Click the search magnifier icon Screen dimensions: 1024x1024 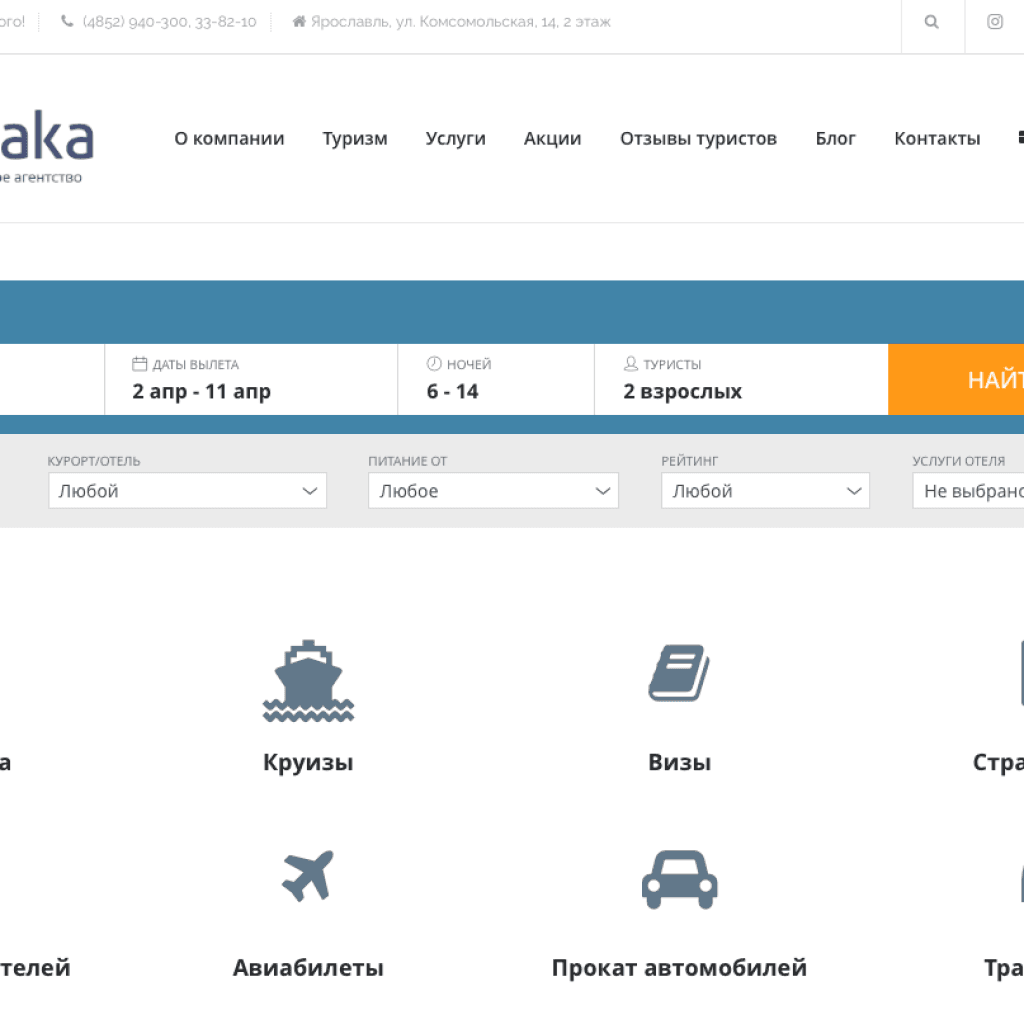tap(932, 22)
